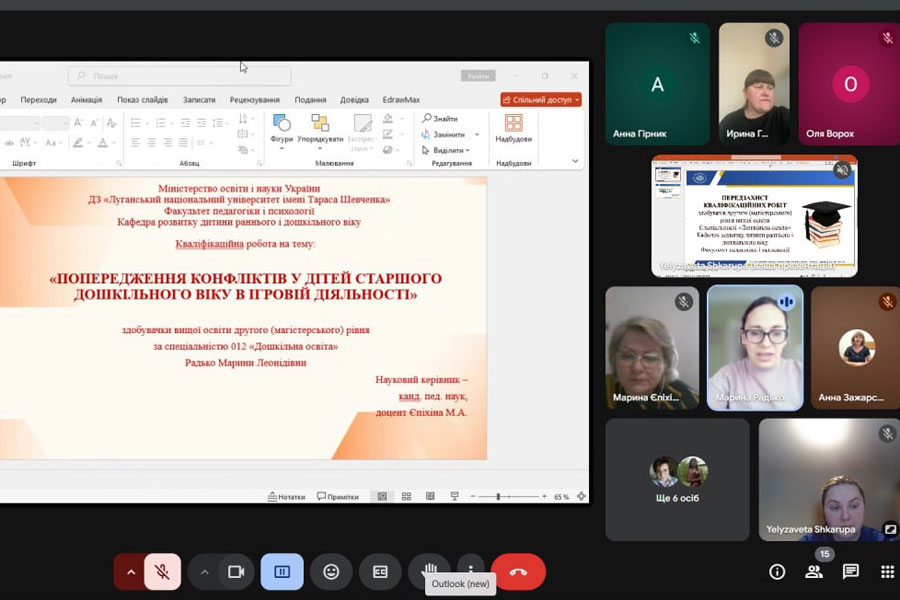Open the Виділити select dropdown
This screenshot has width=900, height=600.
(446, 150)
